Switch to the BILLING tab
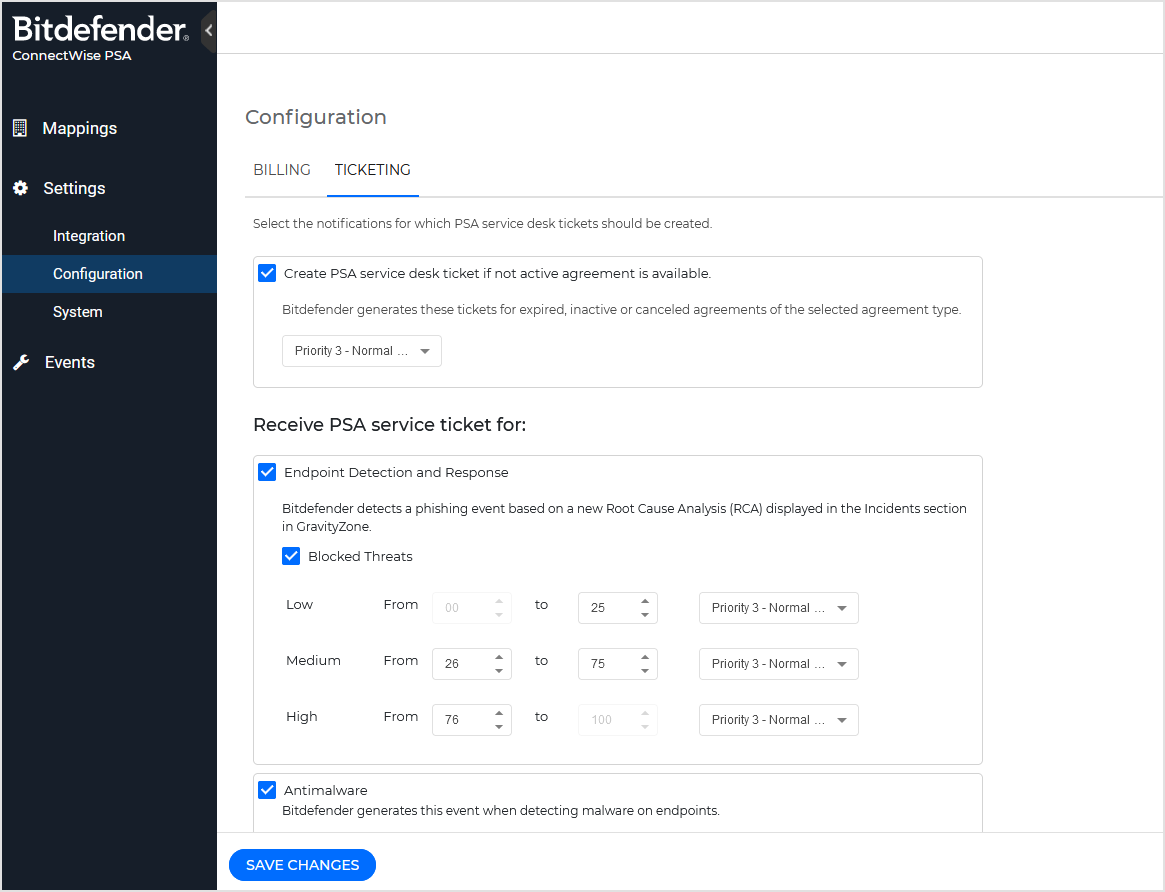1165x892 pixels. (x=281, y=170)
